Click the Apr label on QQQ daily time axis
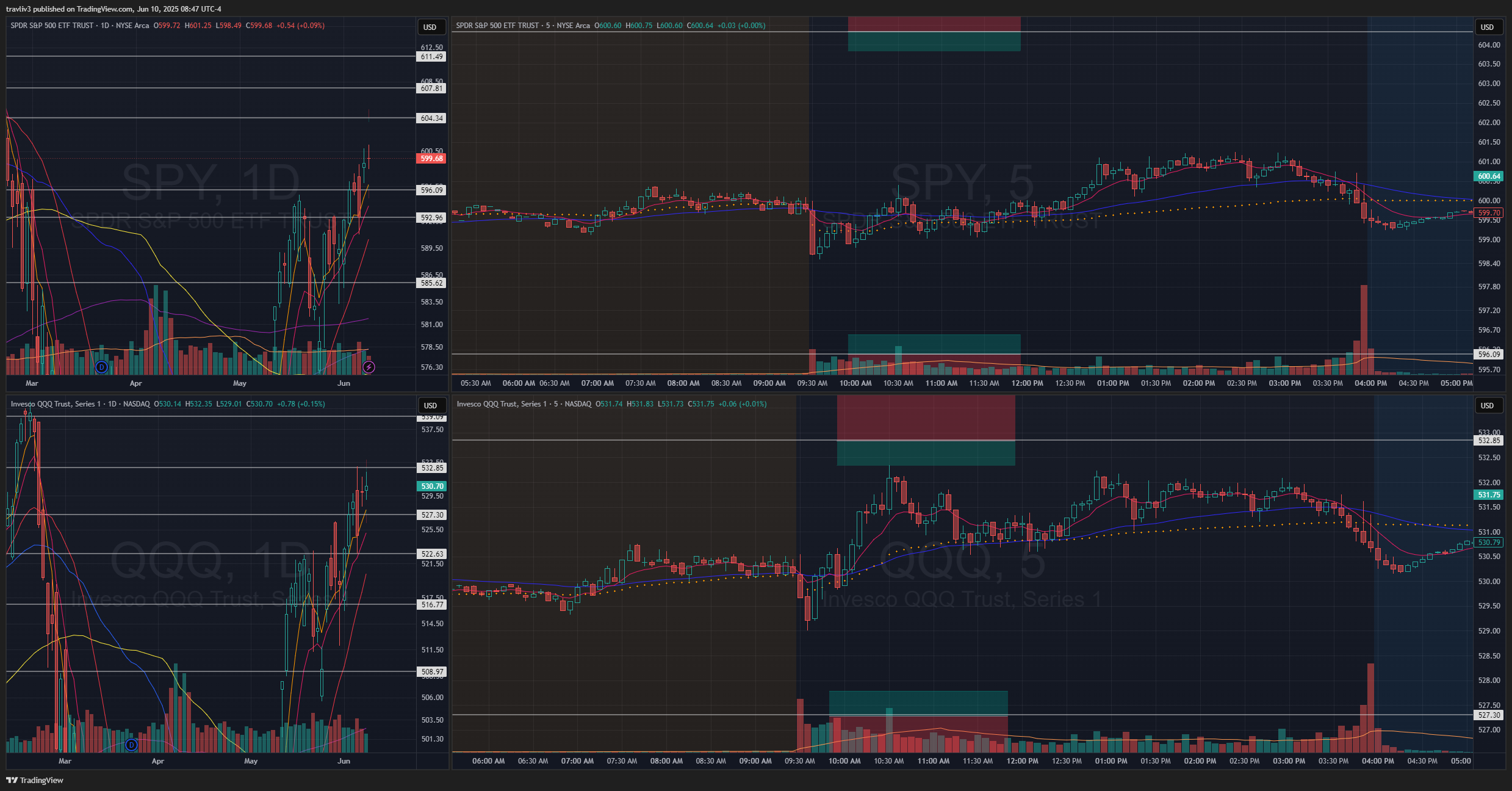Viewport: 1512px width, 791px height. (x=157, y=761)
